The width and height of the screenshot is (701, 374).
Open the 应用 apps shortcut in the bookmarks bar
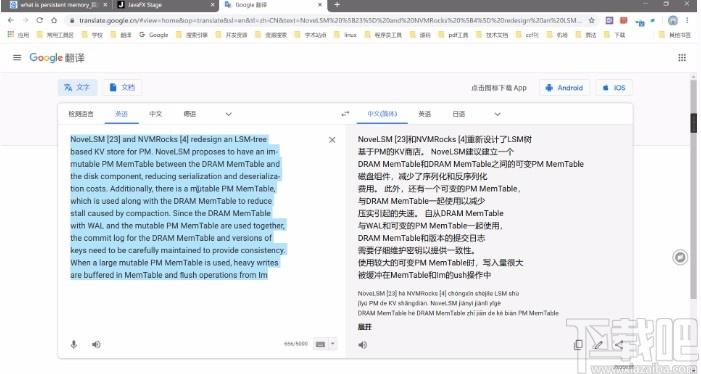point(19,34)
